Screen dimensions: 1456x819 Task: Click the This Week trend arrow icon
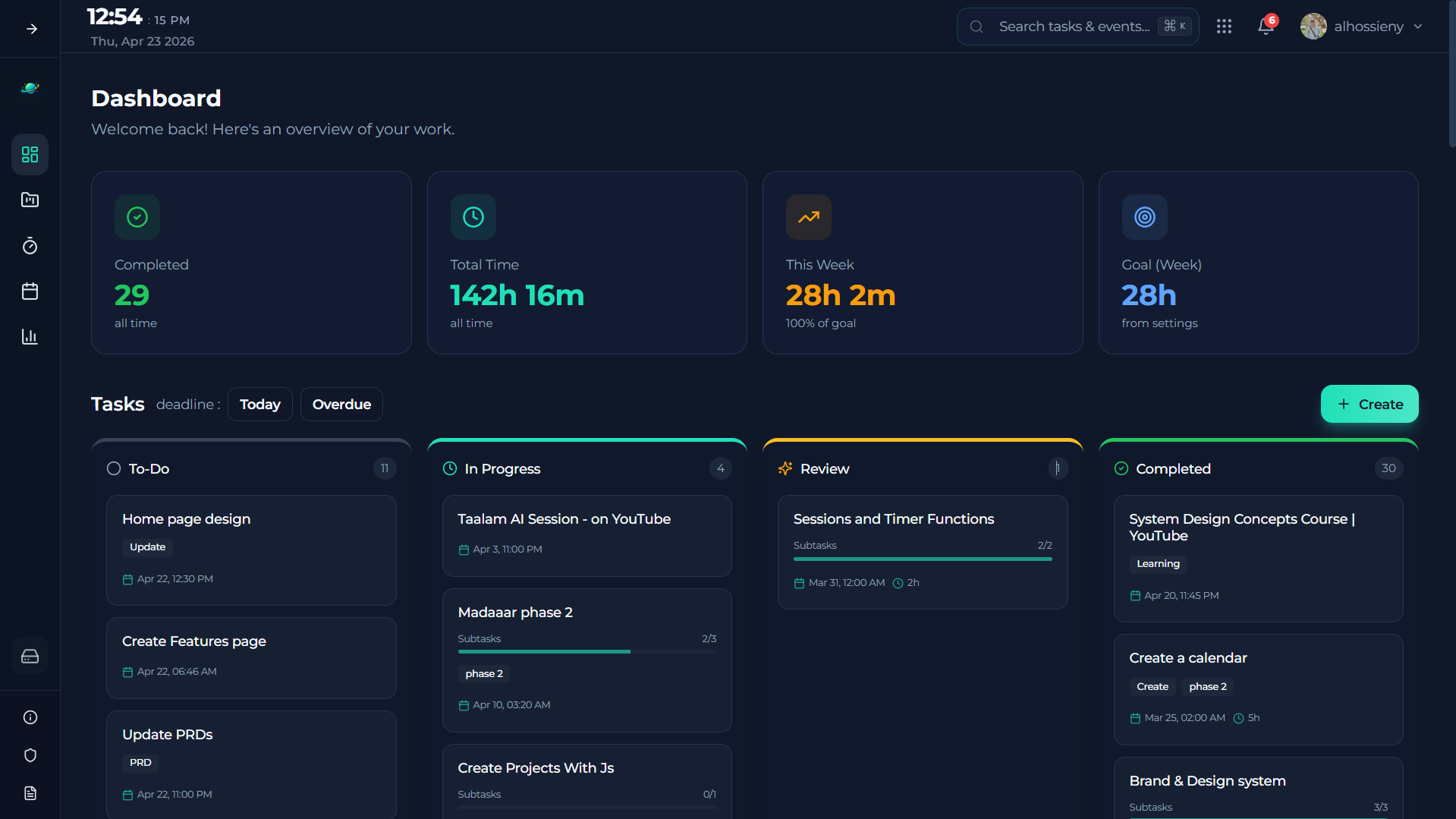pyautogui.click(x=809, y=217)
